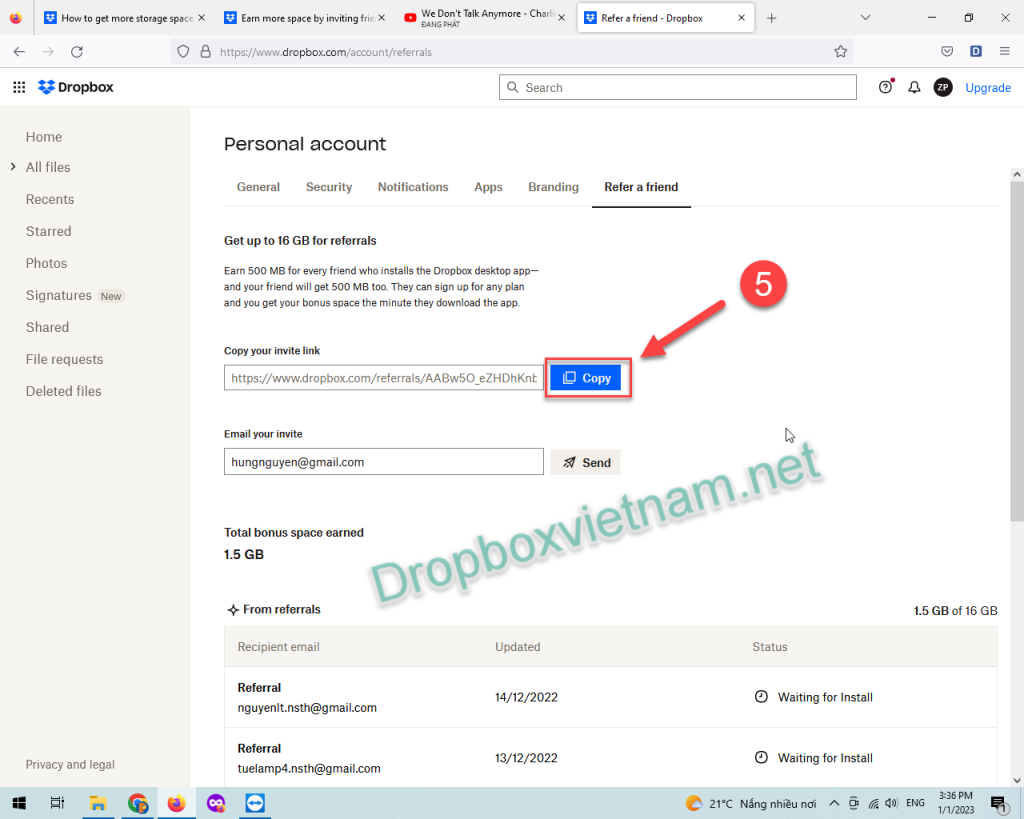Viewport: 1024px width, 819px height.
Task: Open Starred in sidebar
Action: [x=48, y=231]
